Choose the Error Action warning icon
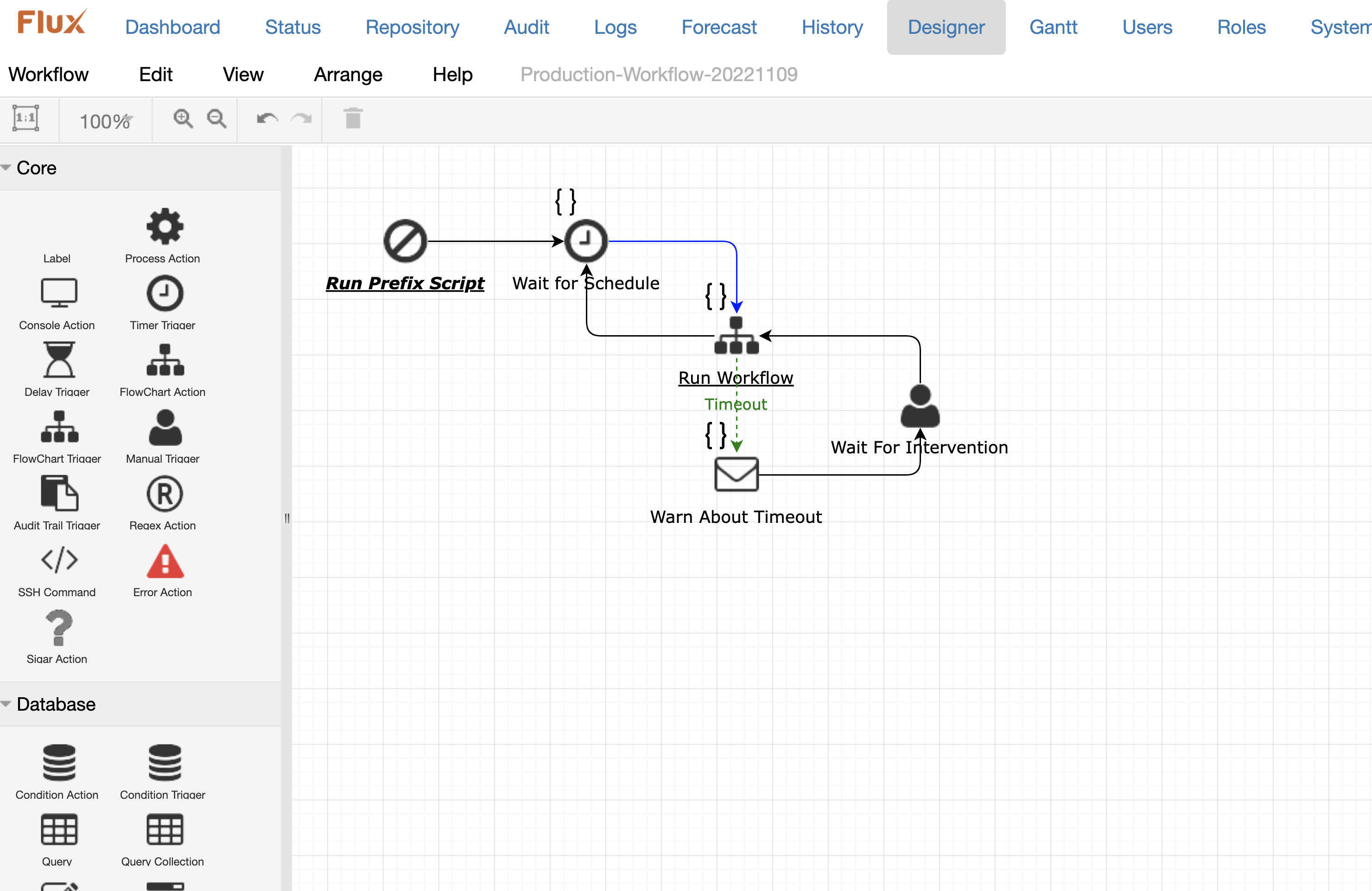The width and height of the screenshot is (1372, 891). [x=165, y=561]
